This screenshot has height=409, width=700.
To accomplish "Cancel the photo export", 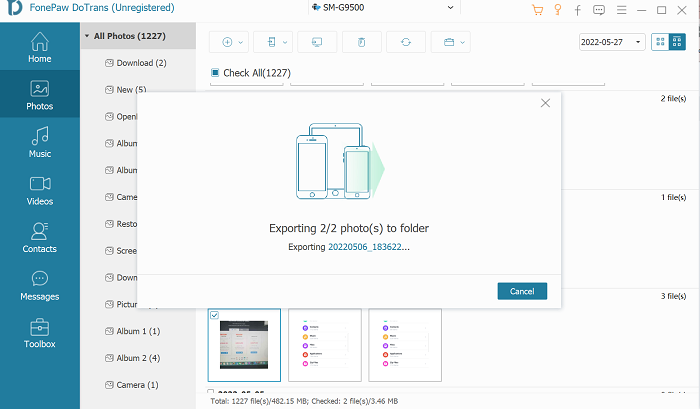I will coord(522,291).
